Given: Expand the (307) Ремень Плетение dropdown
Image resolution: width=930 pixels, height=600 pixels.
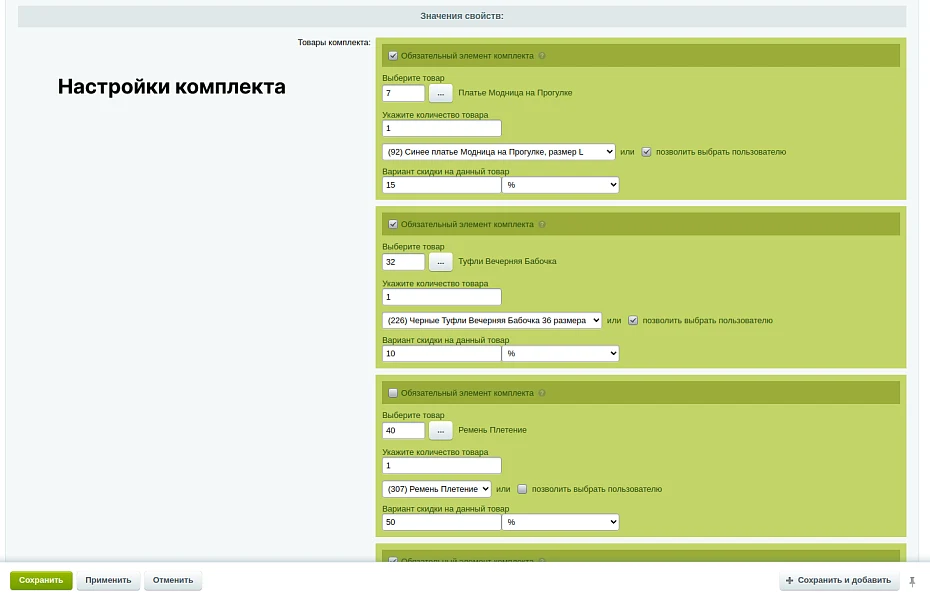Looking at the screenshot, I should point(437,489).
